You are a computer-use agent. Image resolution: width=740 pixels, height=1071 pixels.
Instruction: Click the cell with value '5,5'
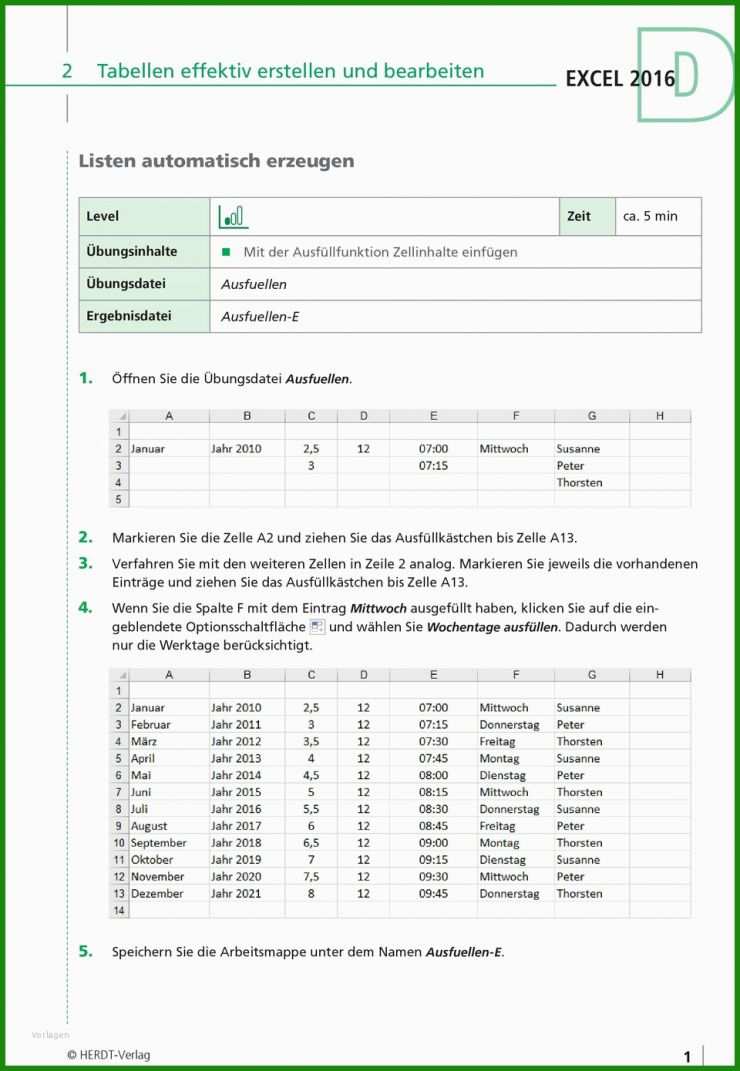pos(311,809)
